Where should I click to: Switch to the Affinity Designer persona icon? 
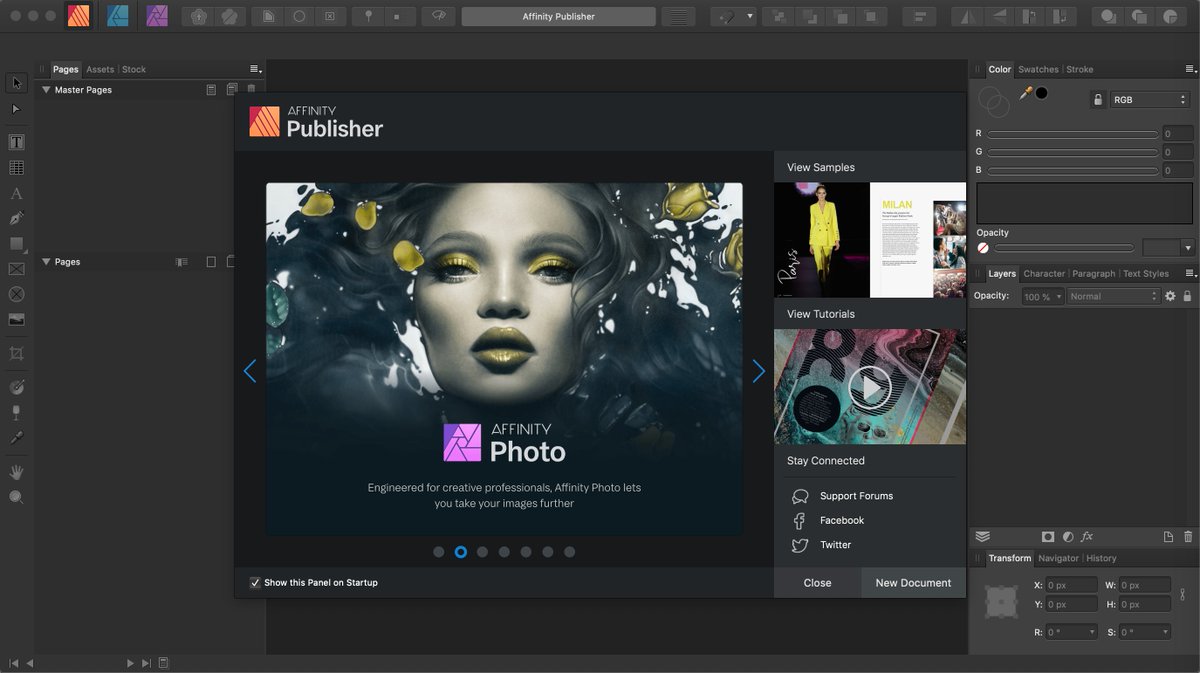coord(117,16)
